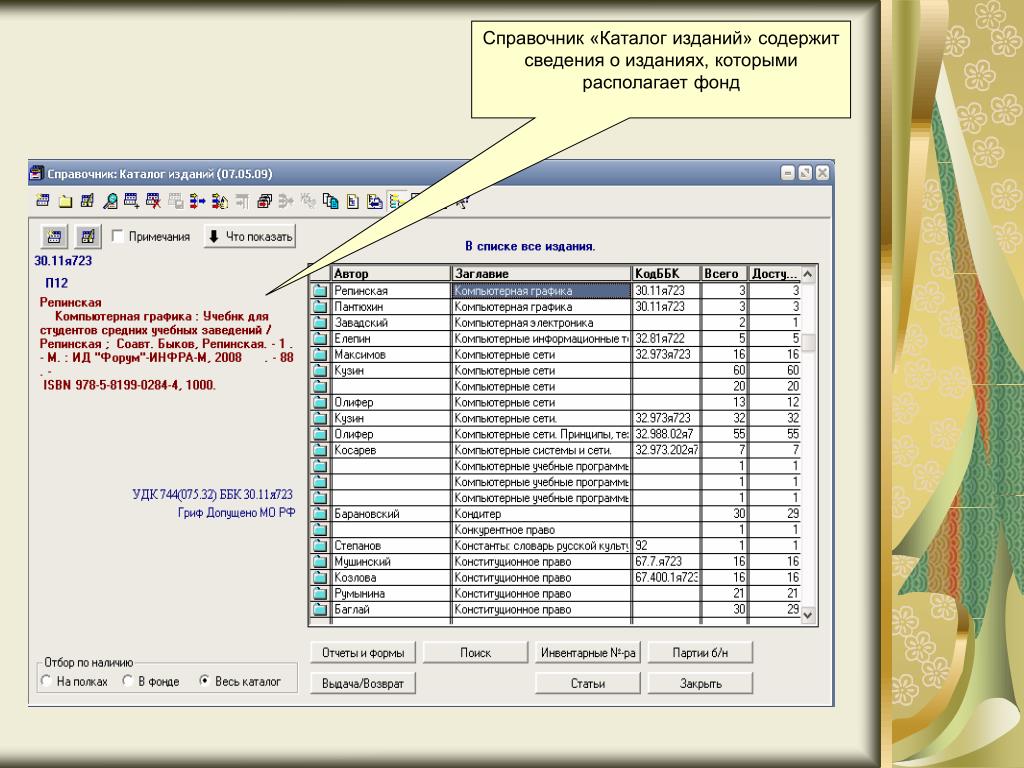Screen dimensions: 1024x768
Task: Click the Константы: словарь русской культуры cell
Action: point(541,545)
